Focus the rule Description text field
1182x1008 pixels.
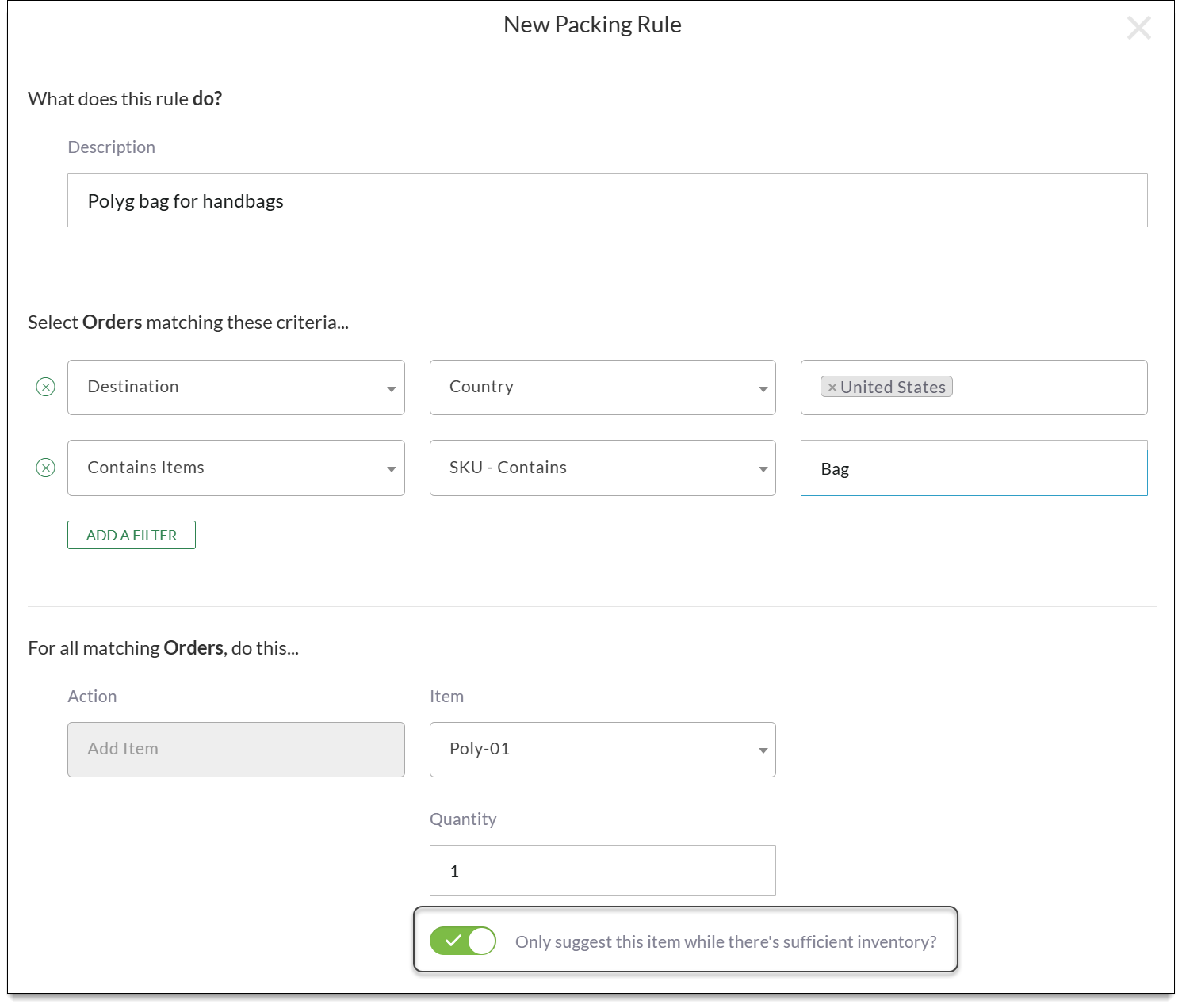tap(606, 200)
